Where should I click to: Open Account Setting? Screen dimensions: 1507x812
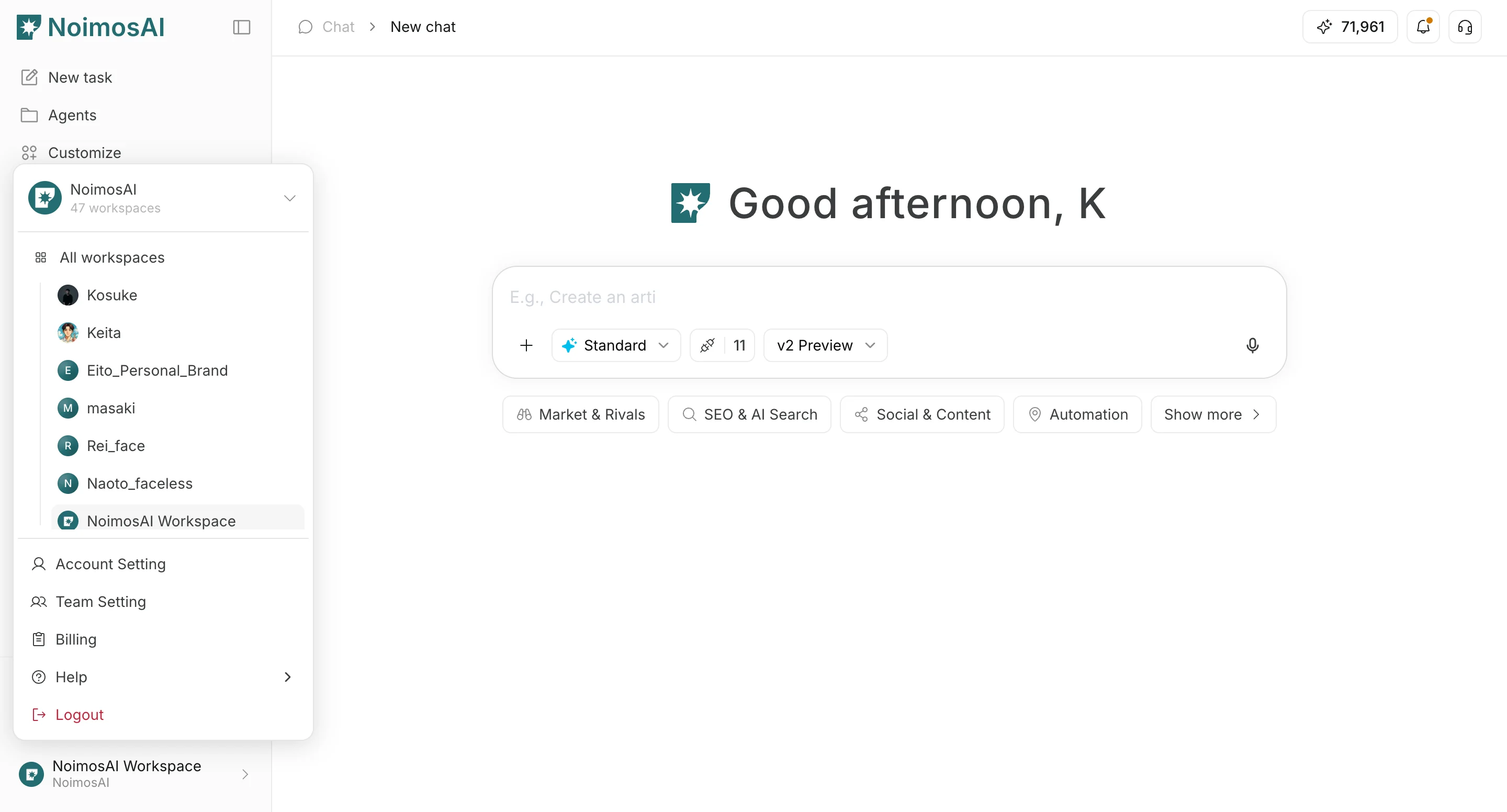coord(163,564)
